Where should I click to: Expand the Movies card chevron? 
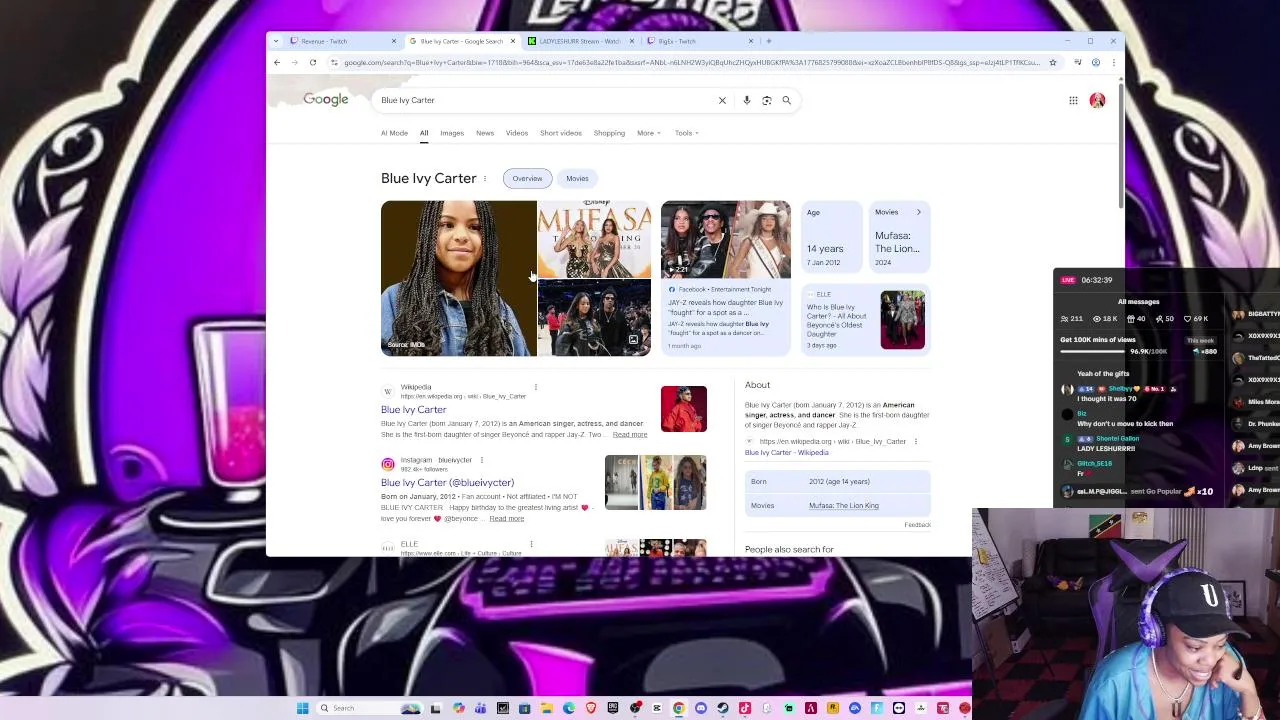pyautogui.click(x=918, y=212)
